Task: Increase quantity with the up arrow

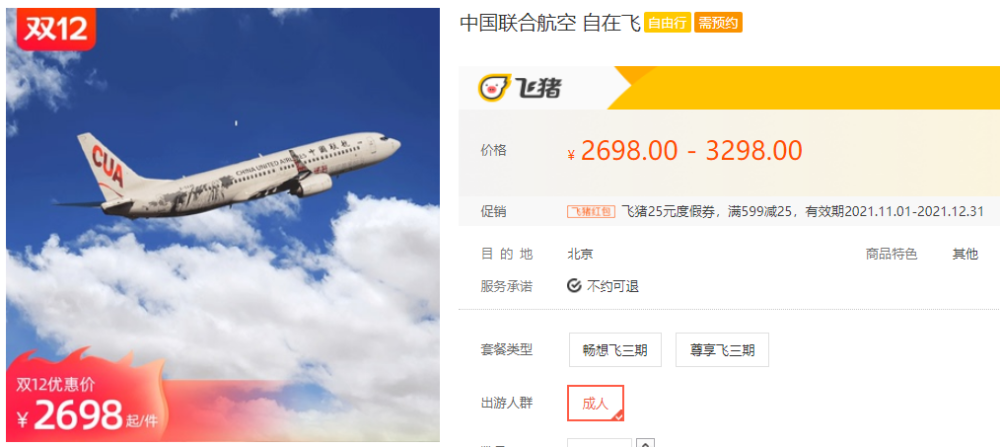Action: [x=646, y=443]
